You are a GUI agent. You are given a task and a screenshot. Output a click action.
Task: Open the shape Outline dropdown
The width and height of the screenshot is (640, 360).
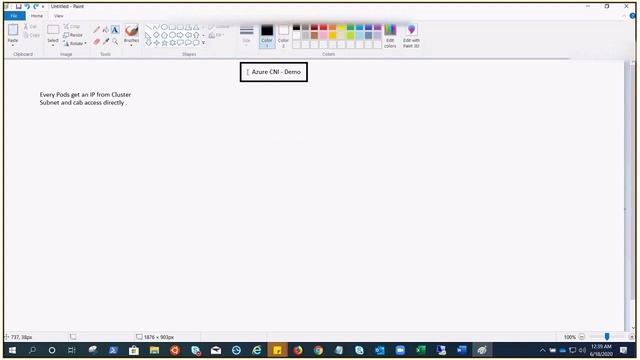click(x=219, y=27)
